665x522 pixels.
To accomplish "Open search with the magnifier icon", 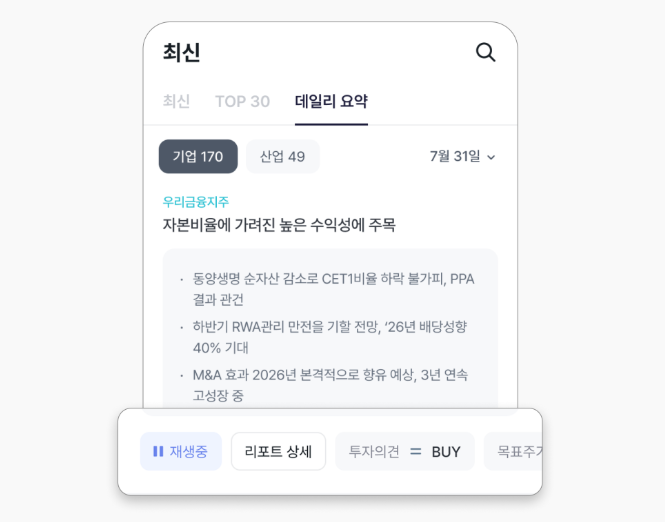I will pyautogui.click(x=485, y=52).
